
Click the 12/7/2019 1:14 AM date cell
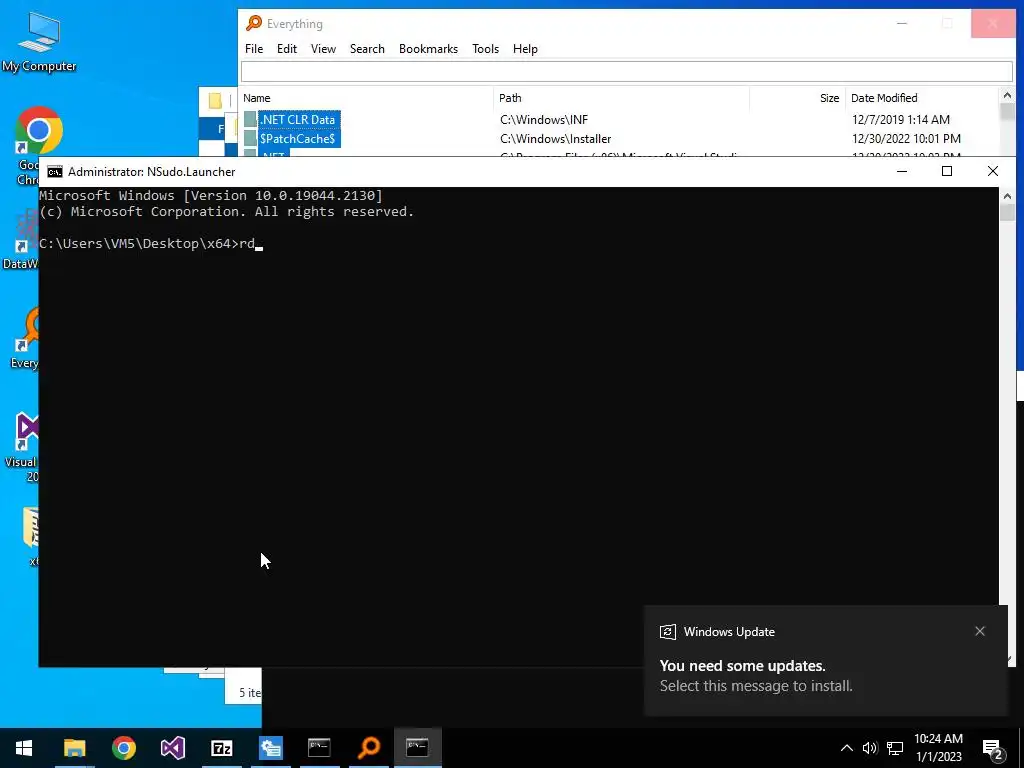tap(901, 120)
